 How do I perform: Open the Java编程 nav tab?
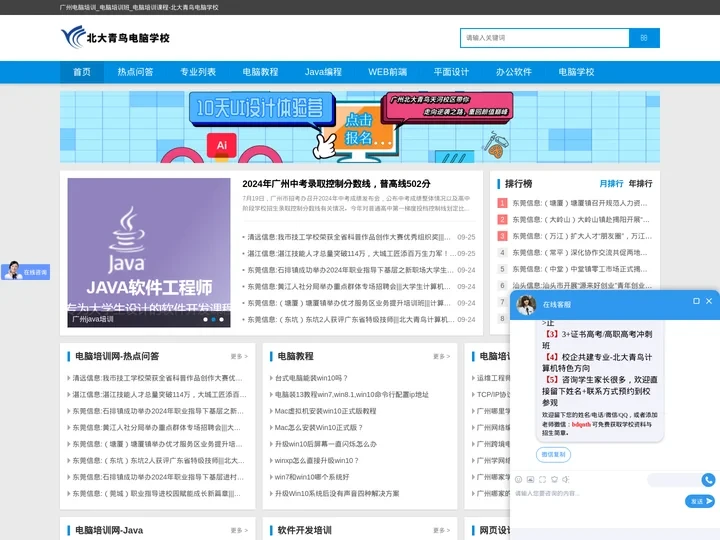[323, 72]
